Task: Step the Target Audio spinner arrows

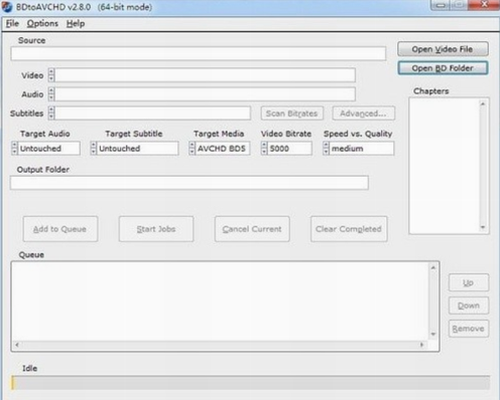Action: [x=14, y=148]
